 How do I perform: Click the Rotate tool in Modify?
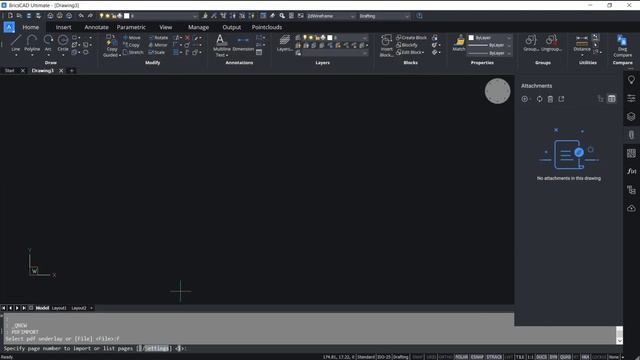point(158,38)
